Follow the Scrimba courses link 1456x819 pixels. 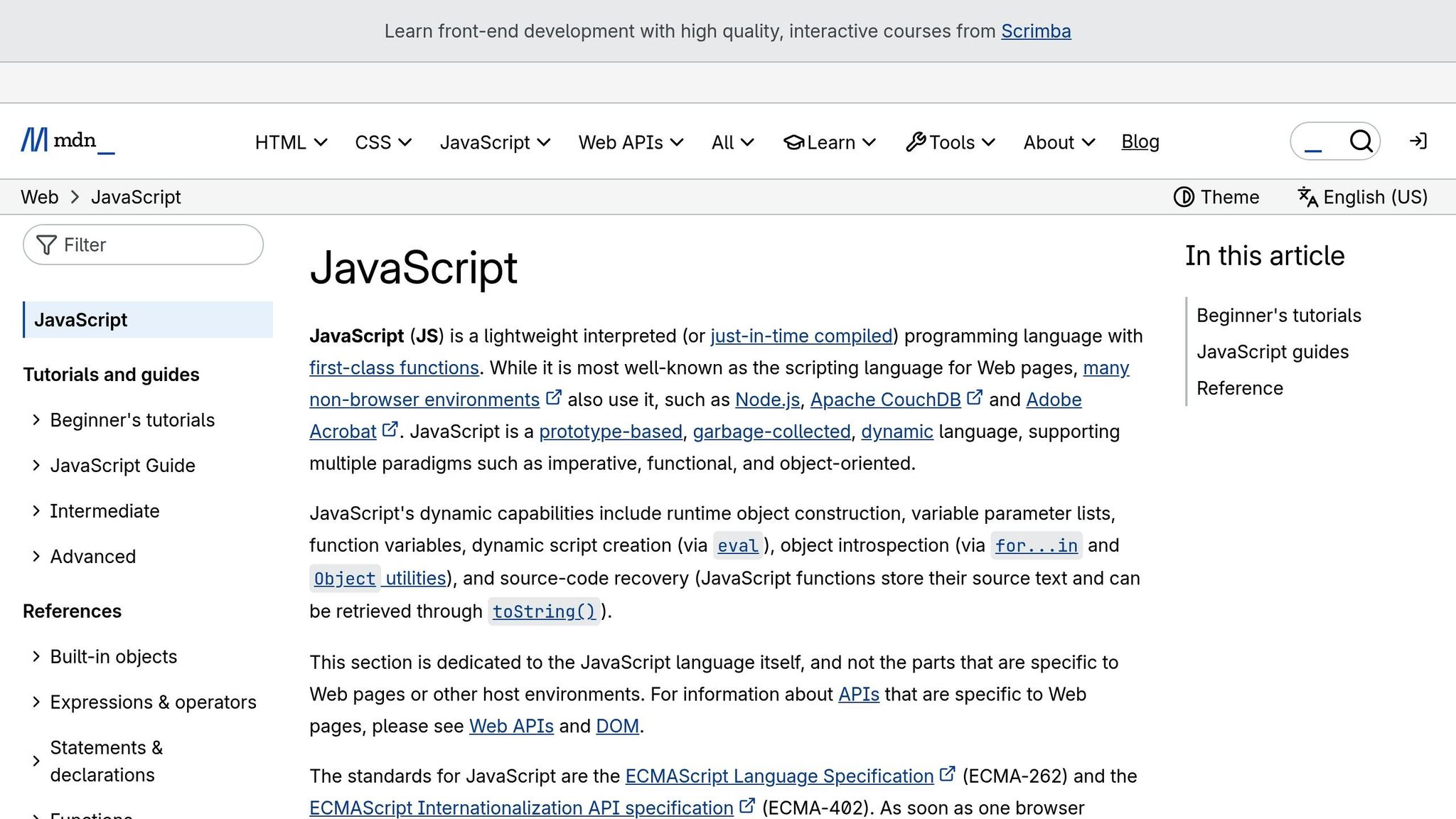[x=1036, y=31]
